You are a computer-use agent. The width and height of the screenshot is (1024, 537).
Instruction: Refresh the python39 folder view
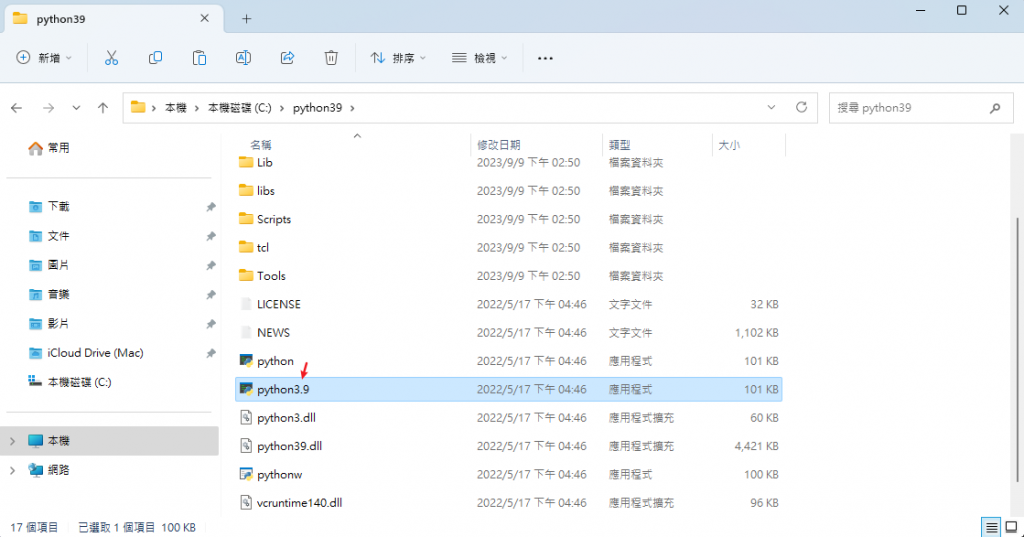[x=801, y=107]
